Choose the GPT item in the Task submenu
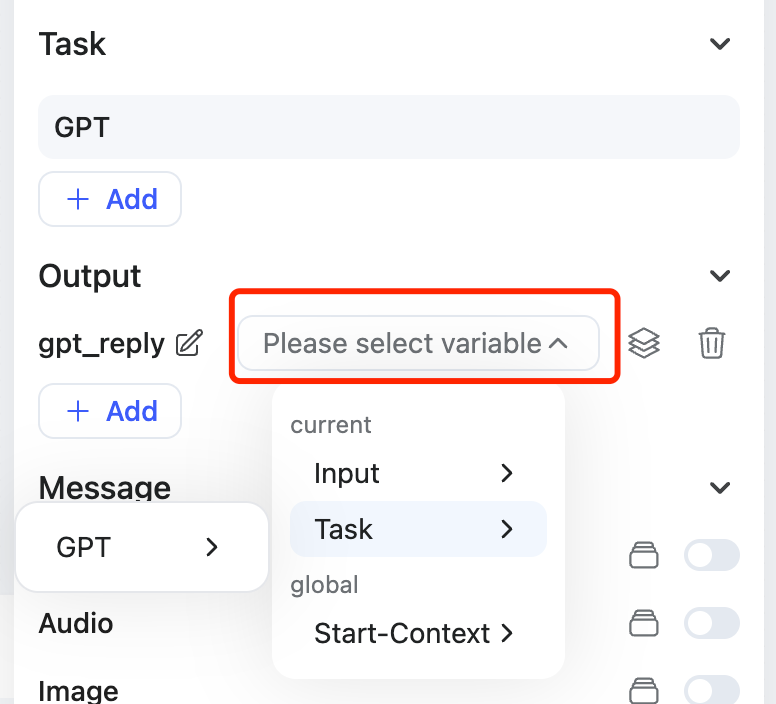 141,547
